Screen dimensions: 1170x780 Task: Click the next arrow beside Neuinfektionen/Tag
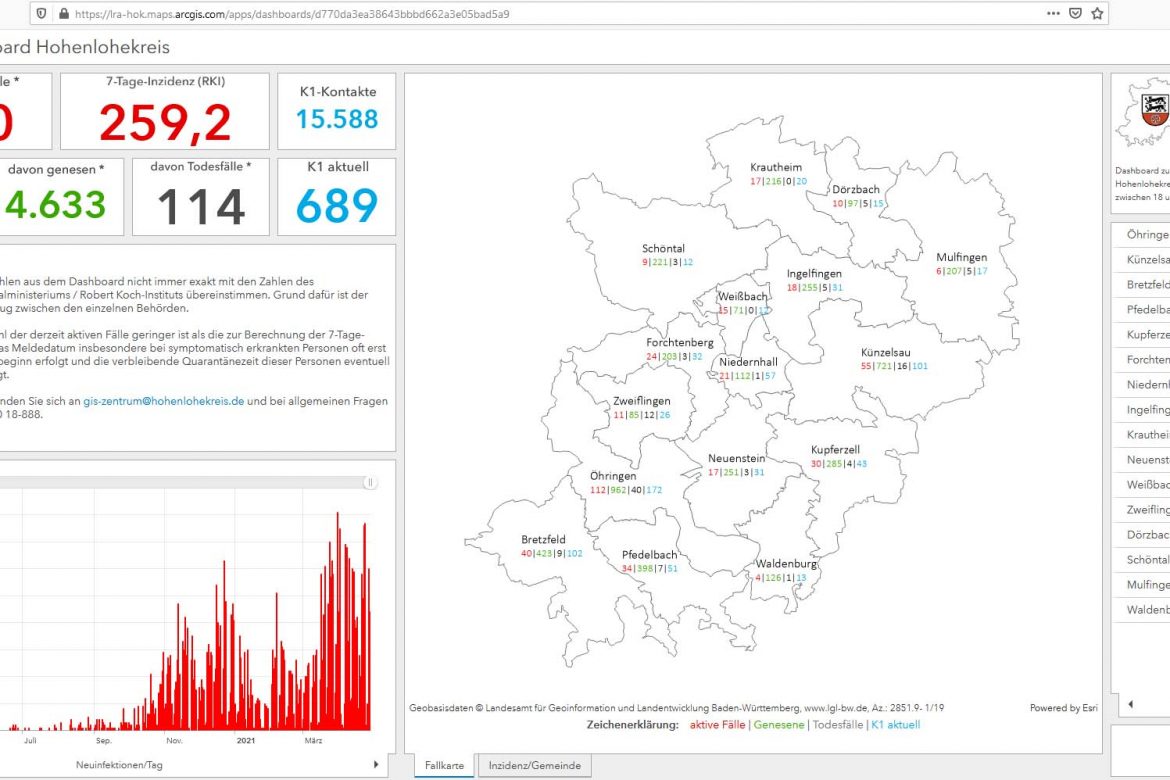coord(376,764)
